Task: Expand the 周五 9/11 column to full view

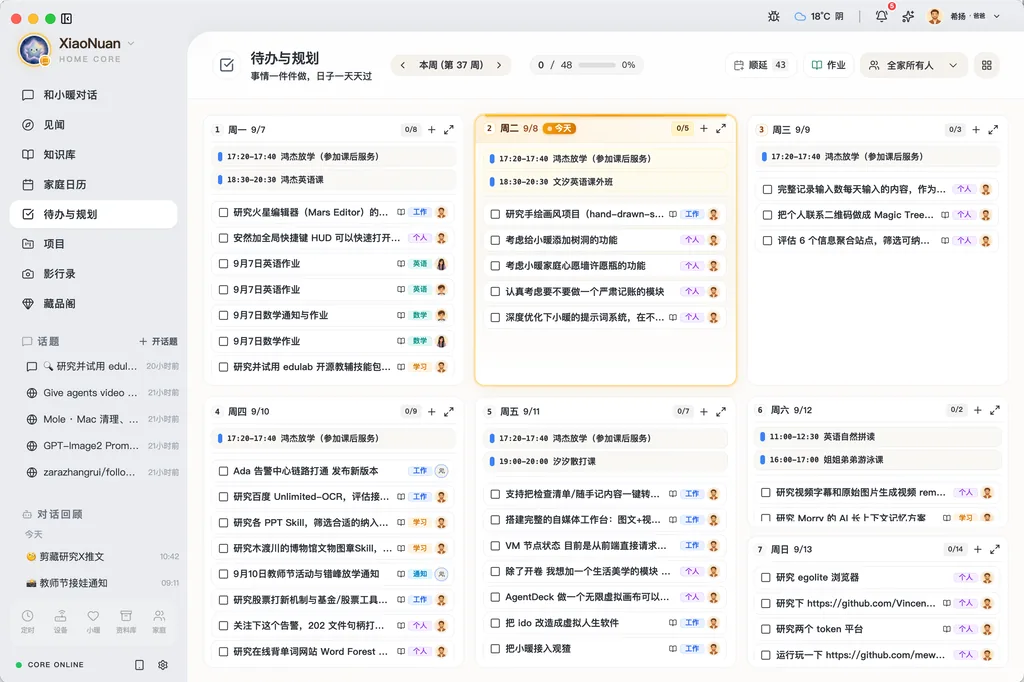Action: (x=721, y=412)
